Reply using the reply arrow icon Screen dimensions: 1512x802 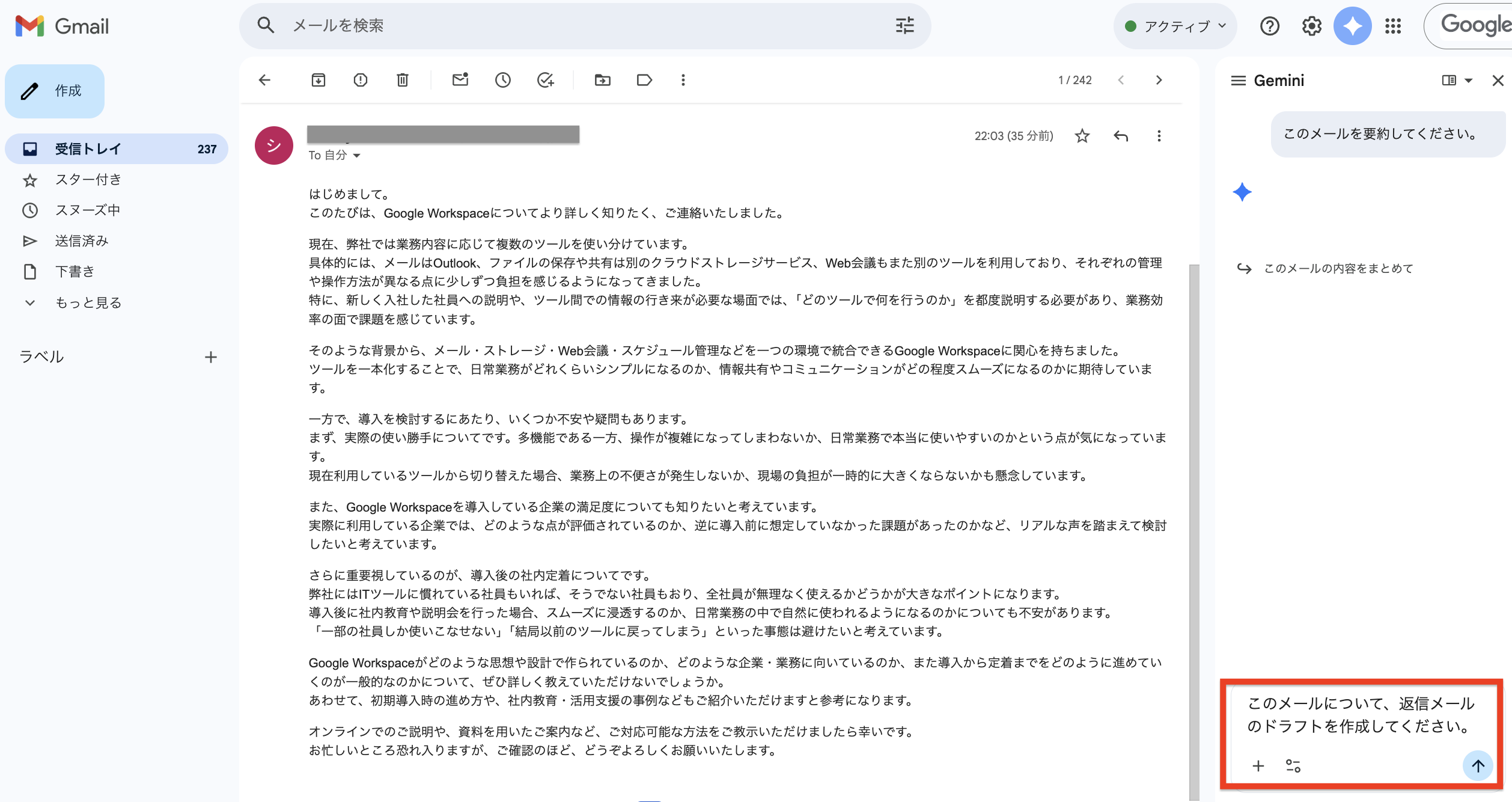click(x=1120, y=136)
